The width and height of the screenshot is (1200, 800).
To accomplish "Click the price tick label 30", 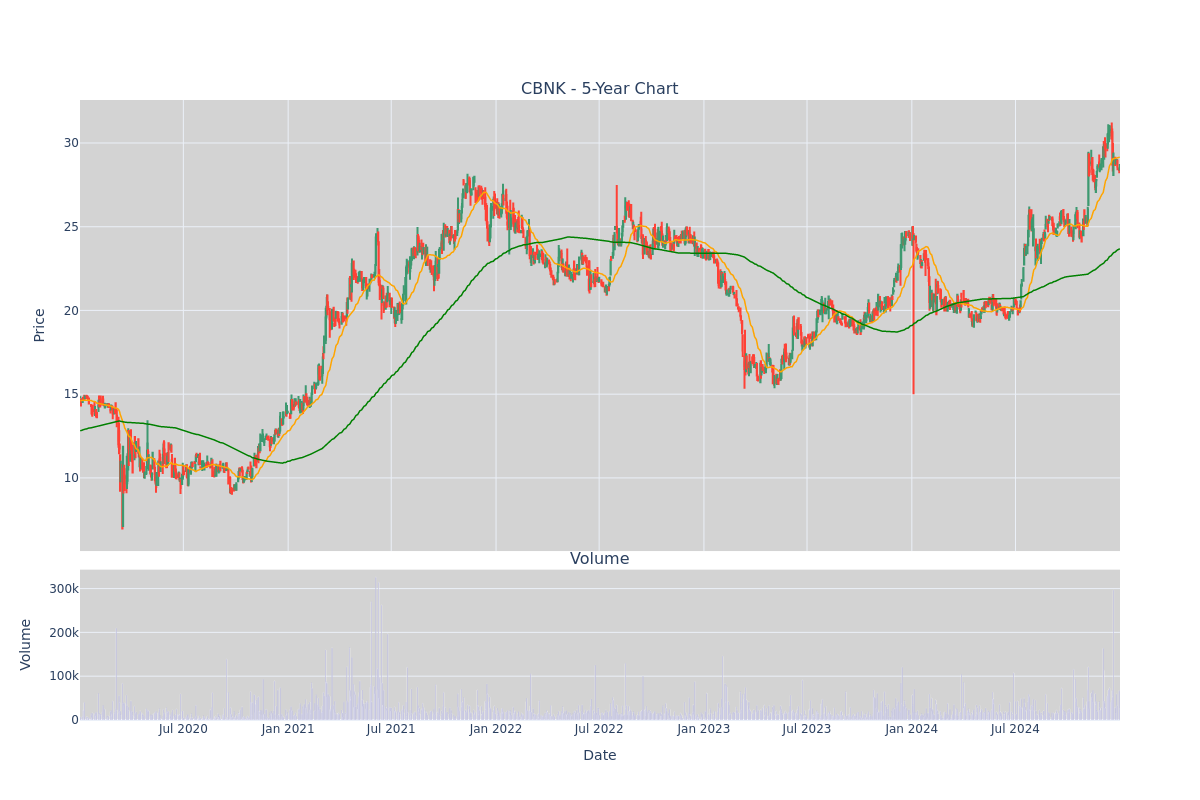I will [x=71, y=143].
